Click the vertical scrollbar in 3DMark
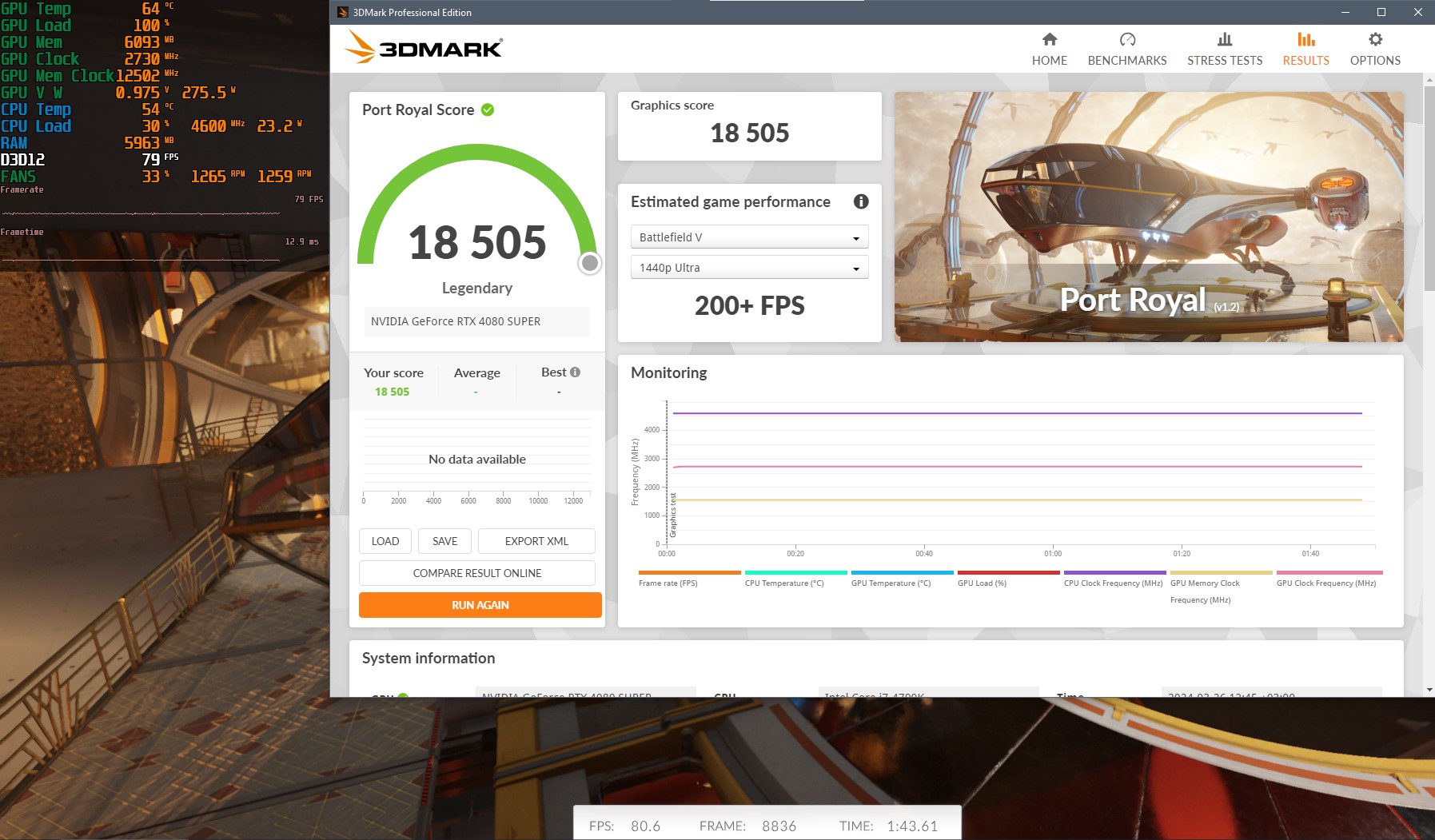 pos(1429,188)
